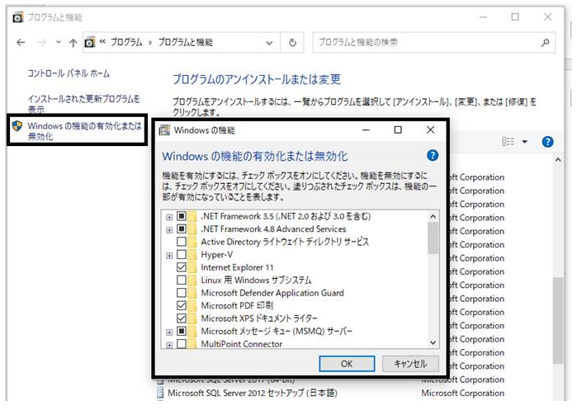Image resolution: width=577 pixels, height=415 pixels.
Task: Toggle the MSMQ server checkbox
Action: click(181, 331)
